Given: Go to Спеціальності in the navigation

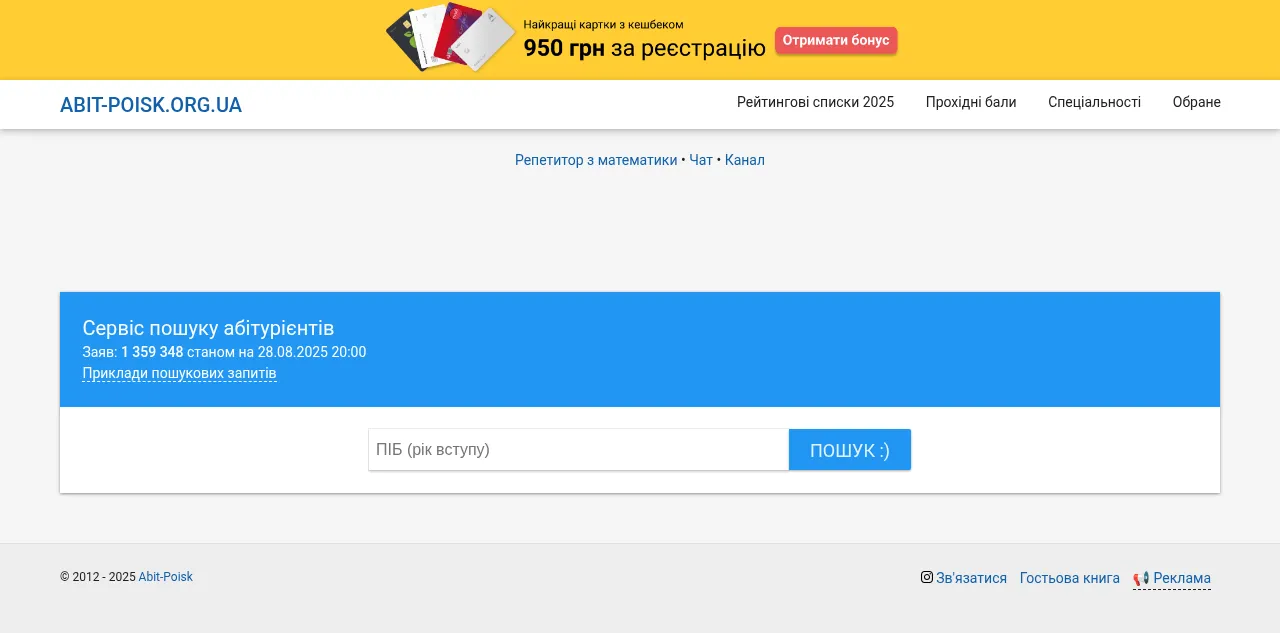Looking at the screenshot, I should pos(1095,102).
